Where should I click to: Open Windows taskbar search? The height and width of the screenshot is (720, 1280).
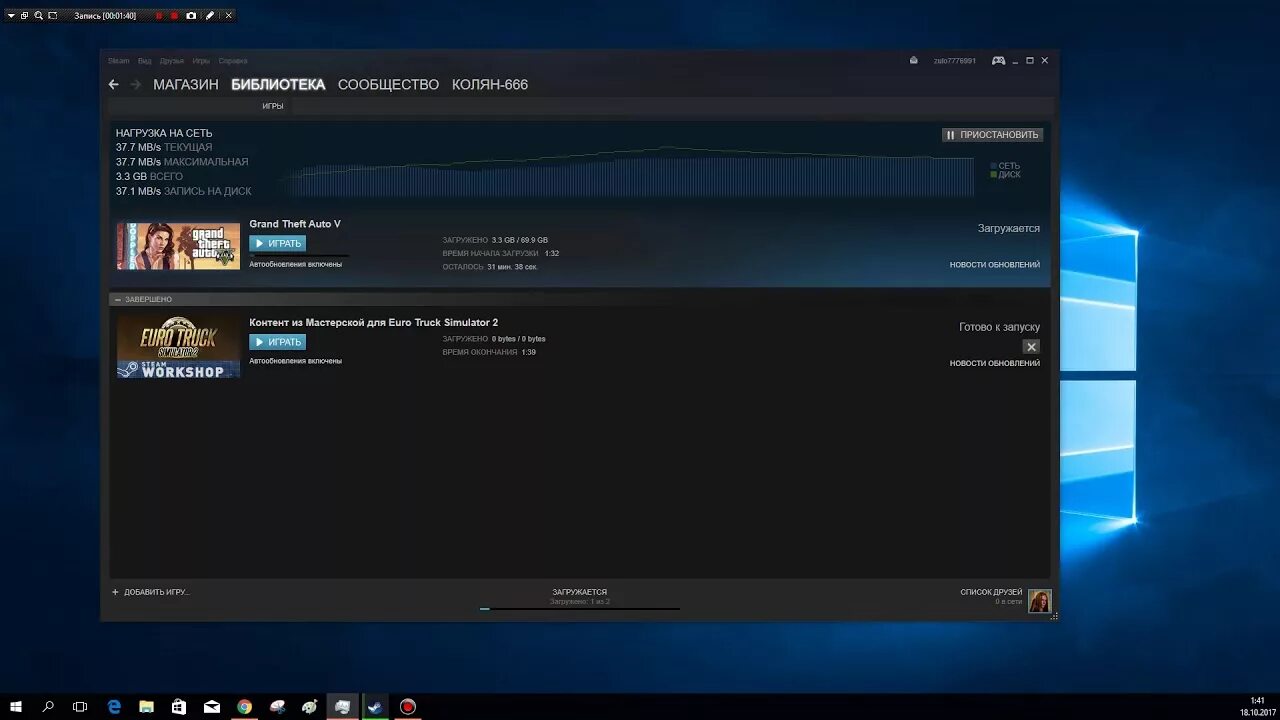48,707
